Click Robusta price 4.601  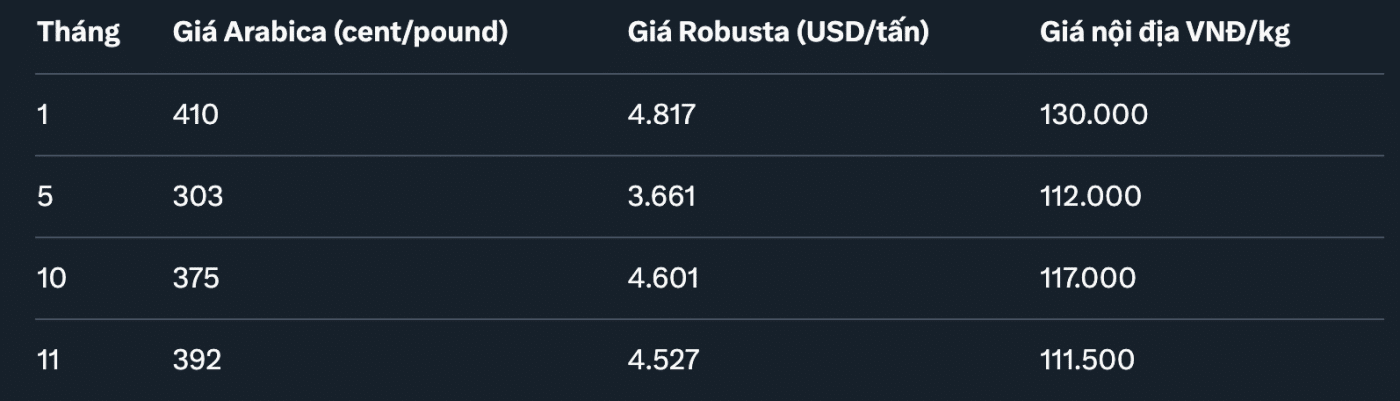coord(660,278)
